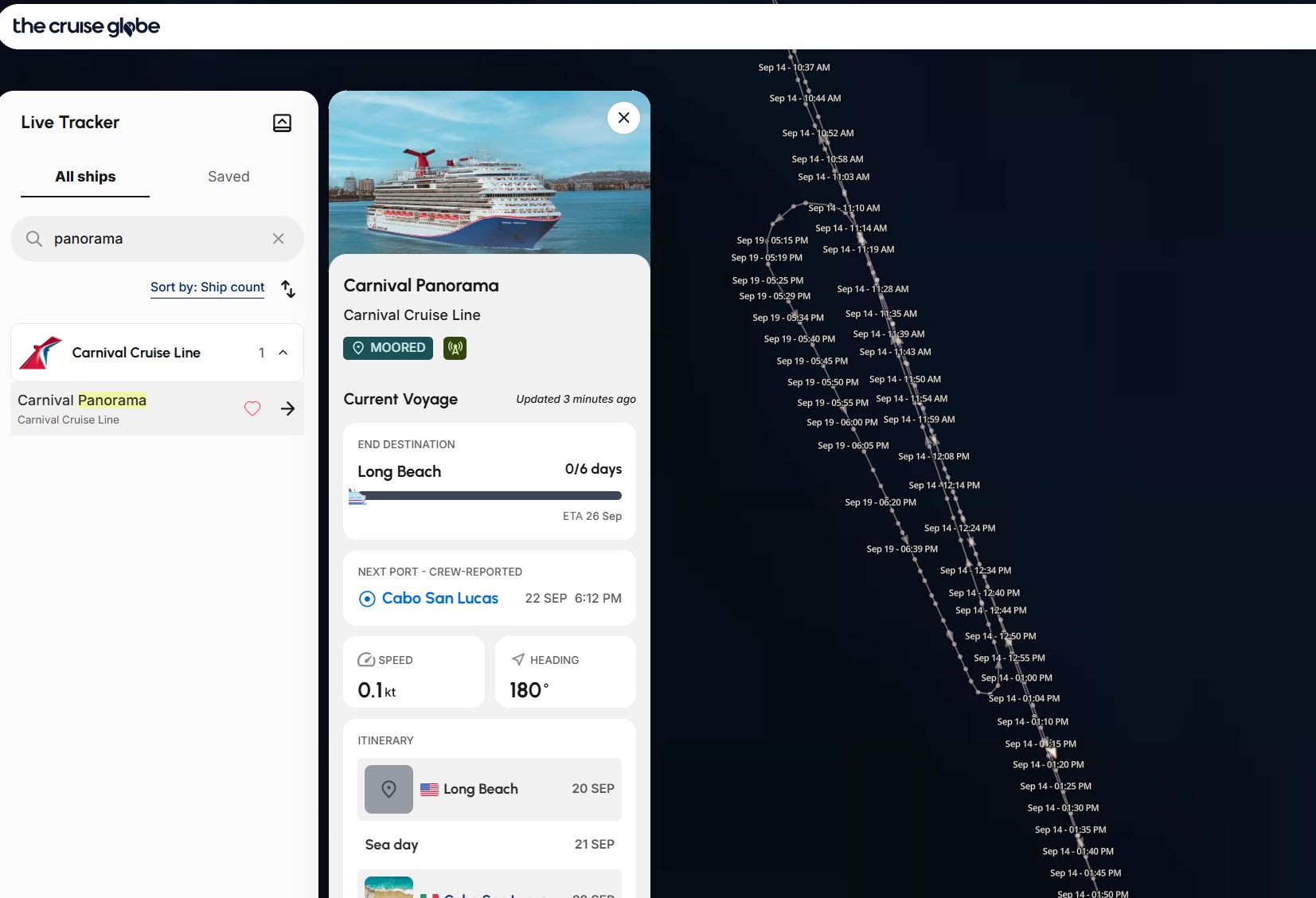Click the United States flag icon
Image resolution: width=1316 pixels, height=898 pixels.
tap(429, 789)
